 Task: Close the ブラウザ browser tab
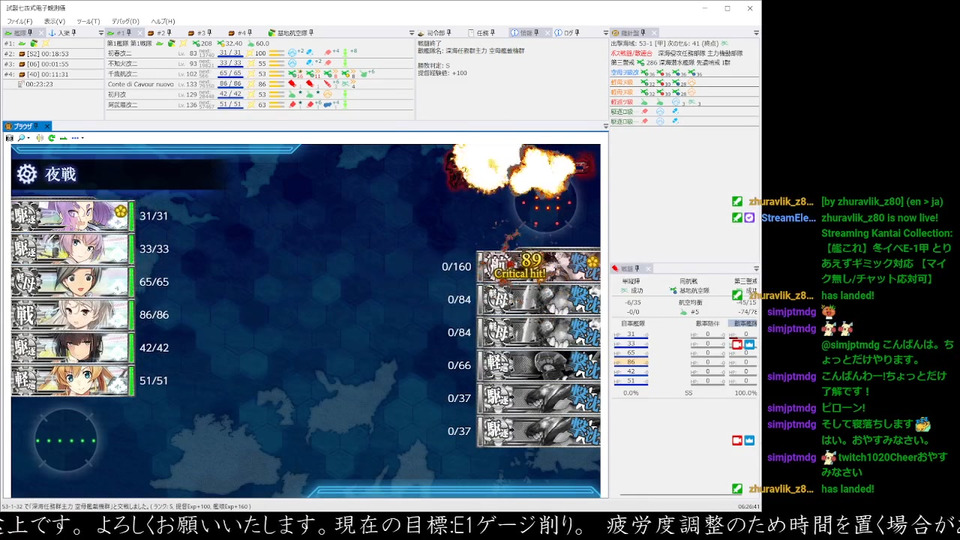pyautogui.click(x=47, y=126)
